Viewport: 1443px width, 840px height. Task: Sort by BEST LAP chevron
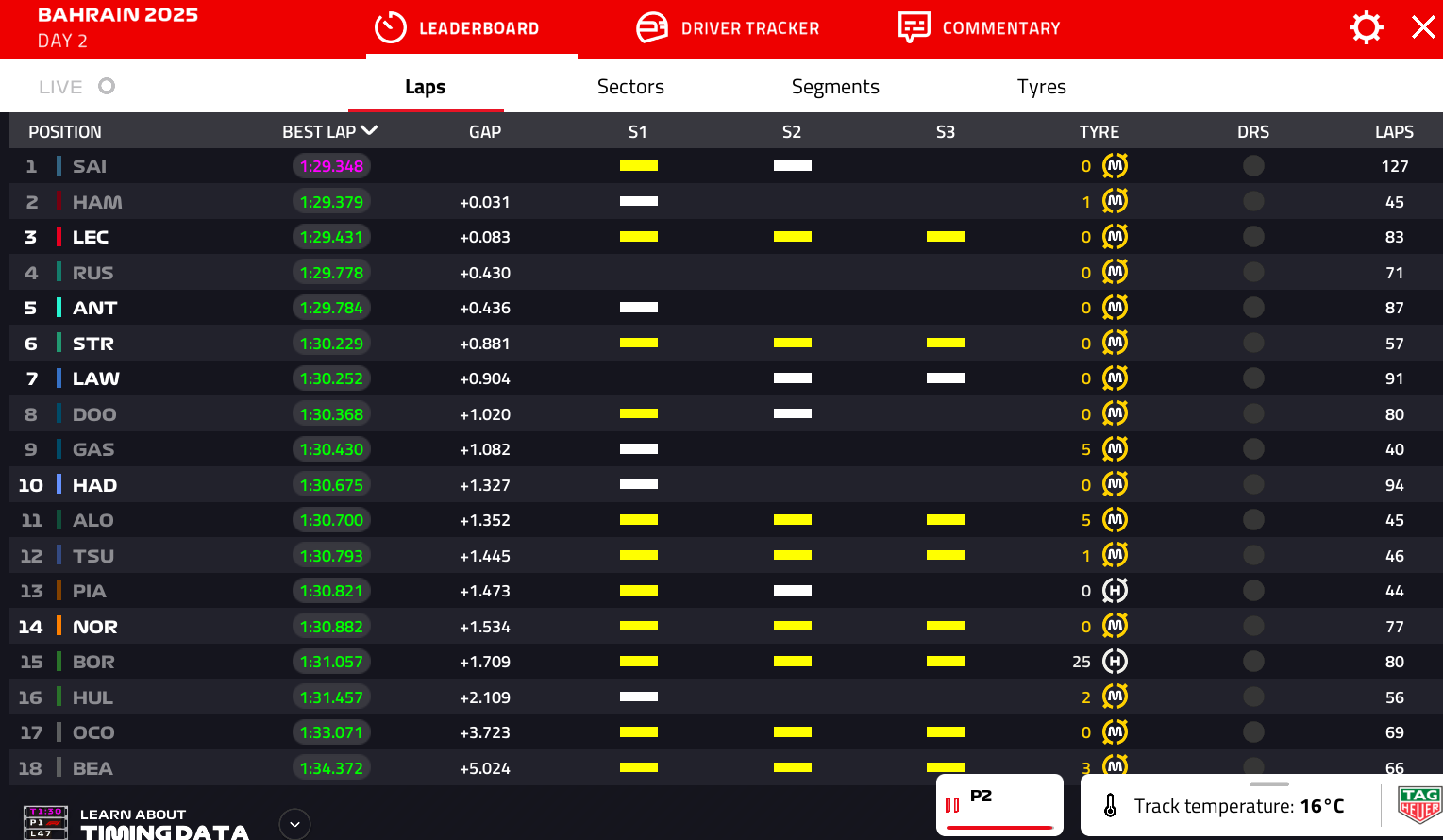coord(369,130)
